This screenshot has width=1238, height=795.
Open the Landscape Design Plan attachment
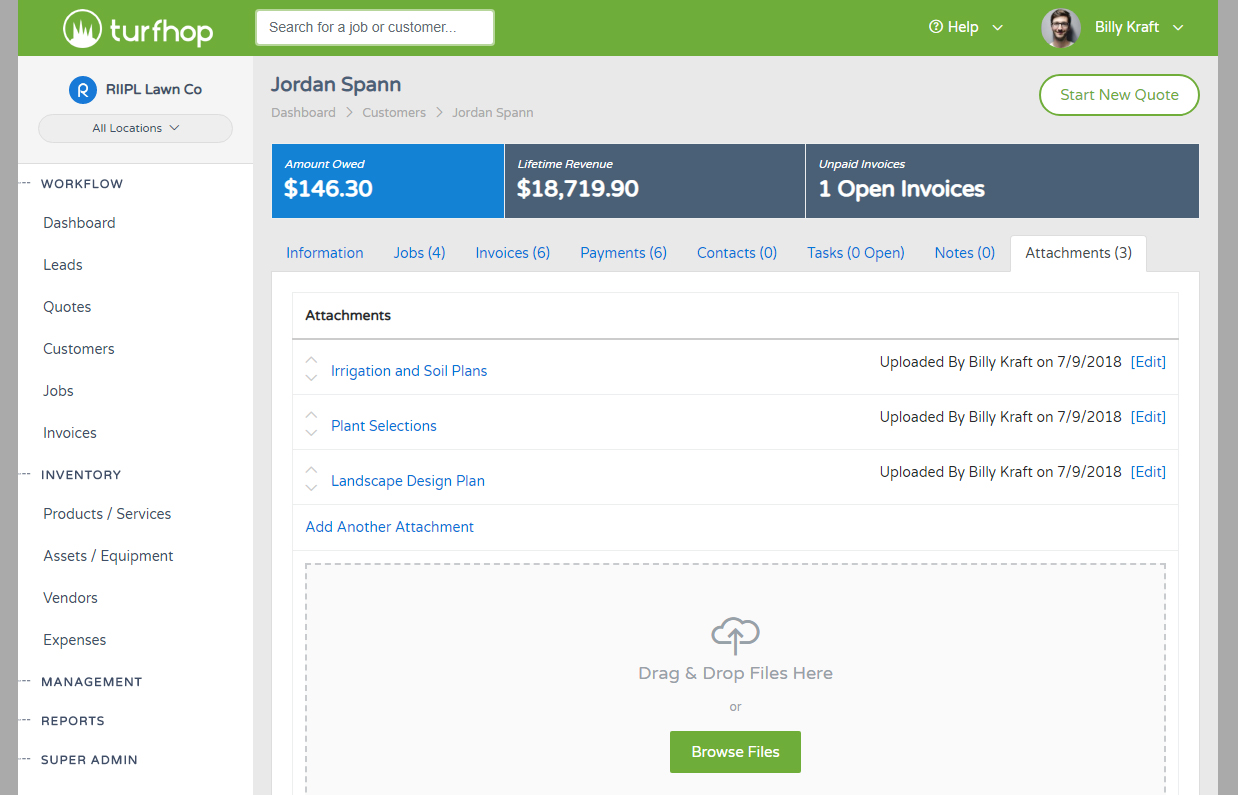(407, 481)
